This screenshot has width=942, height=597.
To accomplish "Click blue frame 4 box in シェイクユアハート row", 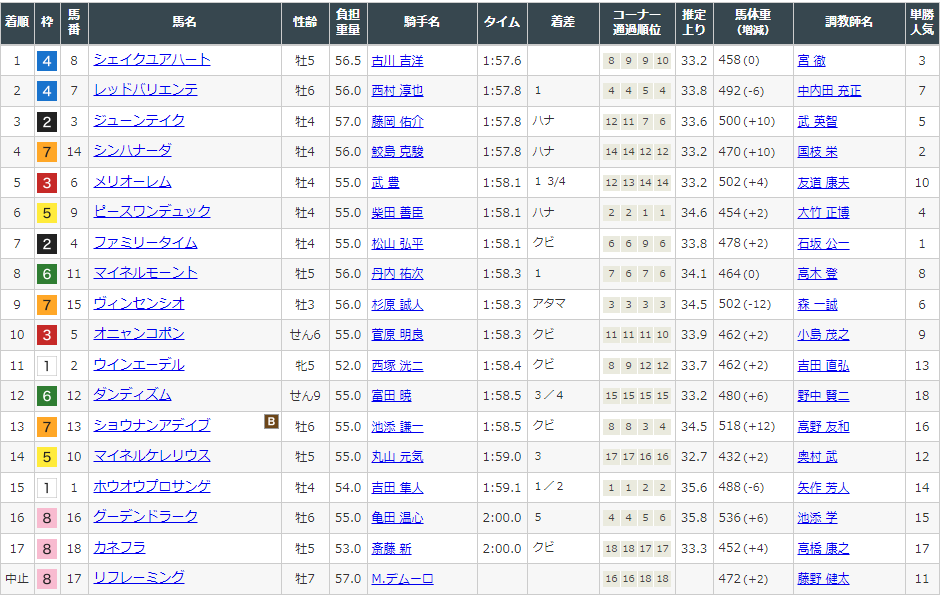I will [46, 61].
